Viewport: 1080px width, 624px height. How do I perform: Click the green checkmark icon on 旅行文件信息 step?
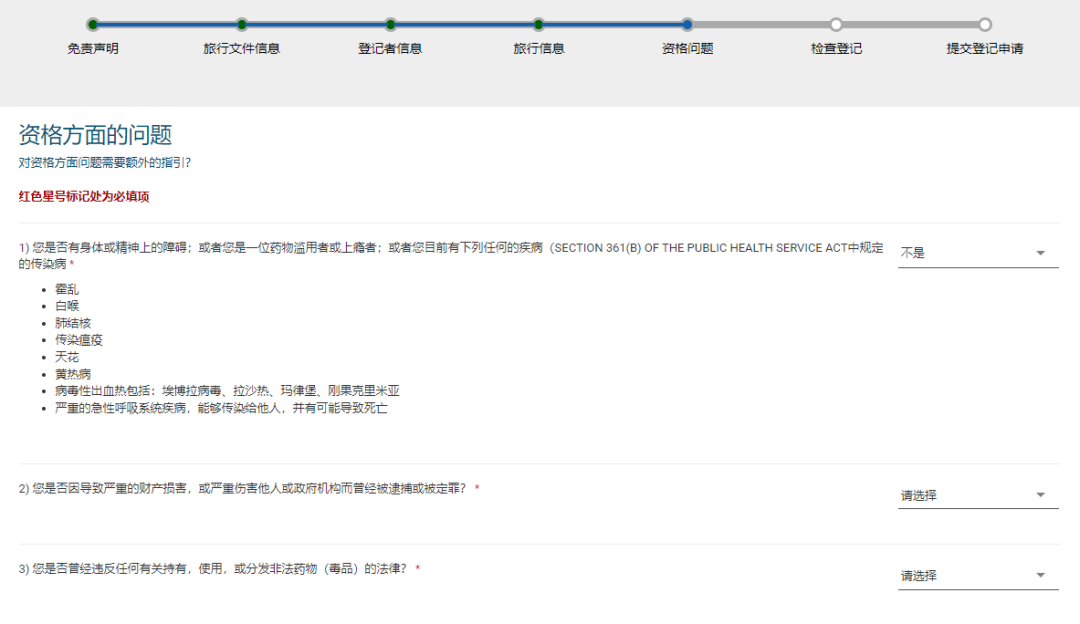242,22
